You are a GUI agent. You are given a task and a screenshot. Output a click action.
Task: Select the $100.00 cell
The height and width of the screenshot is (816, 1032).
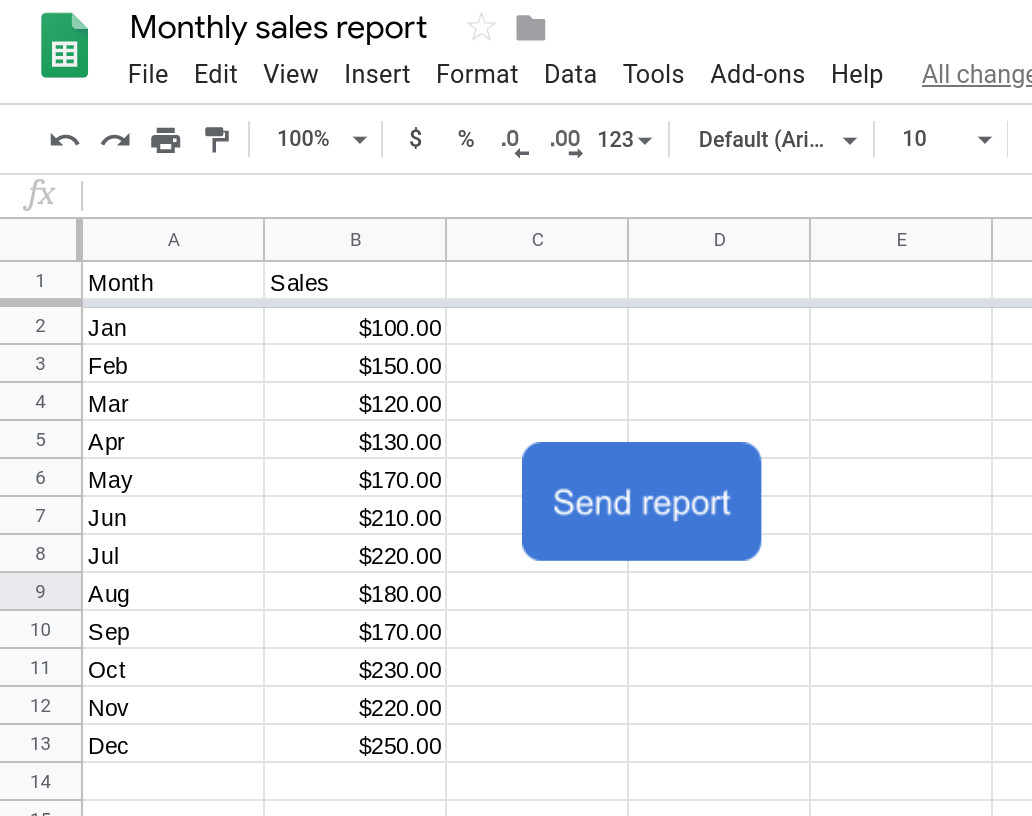355,326
